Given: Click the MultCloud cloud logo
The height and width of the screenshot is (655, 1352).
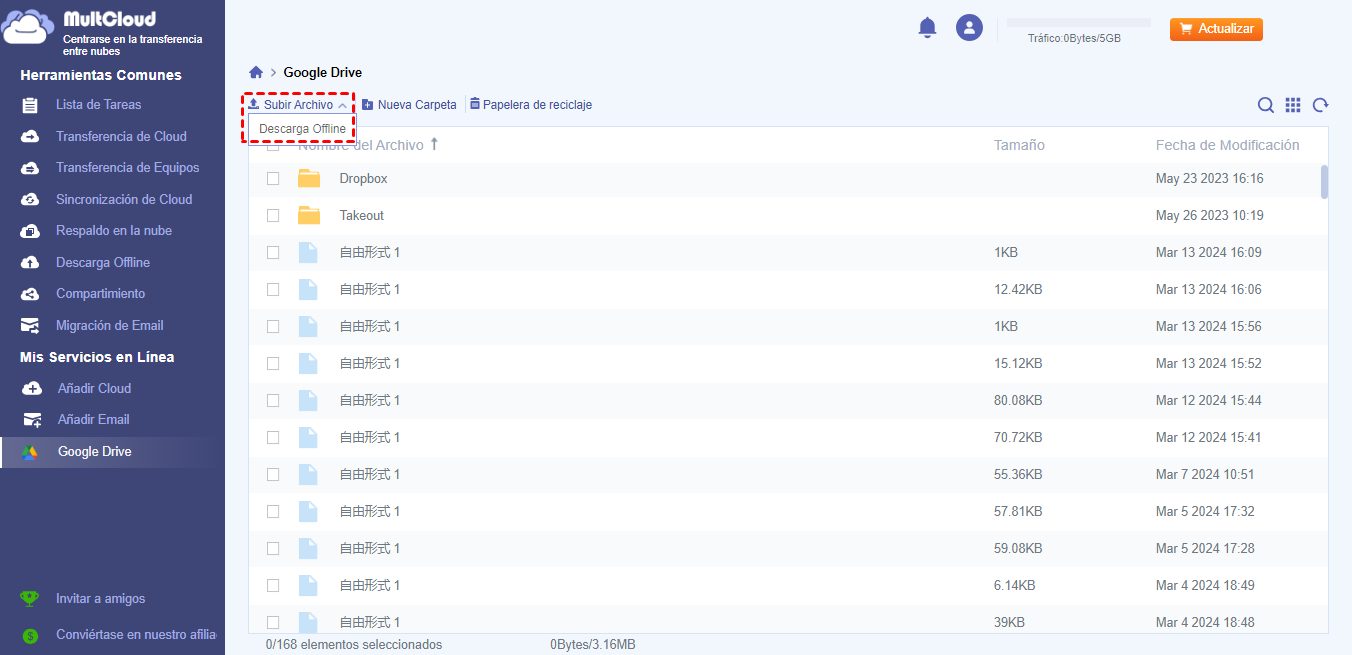Looking at the screenshot, I should (x=27, y=27).
